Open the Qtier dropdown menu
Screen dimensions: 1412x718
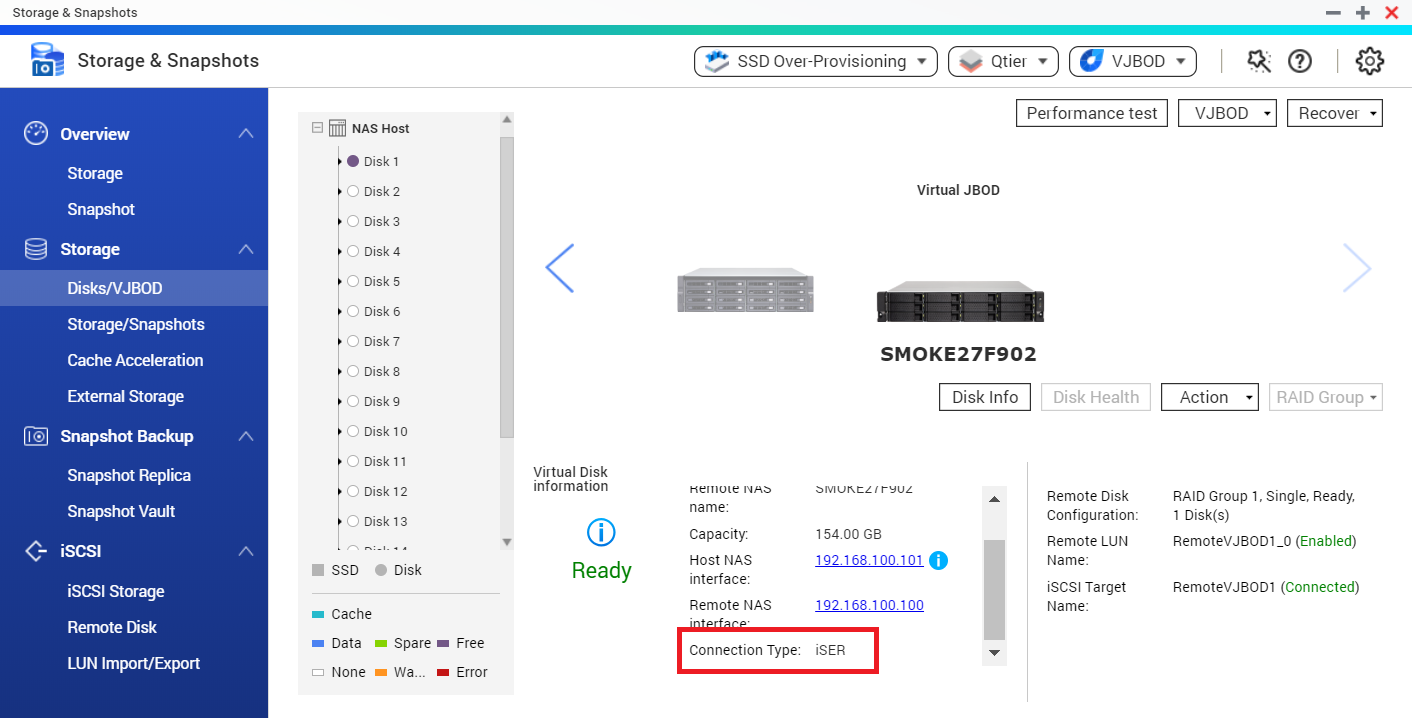click(x=1002, y=61)
